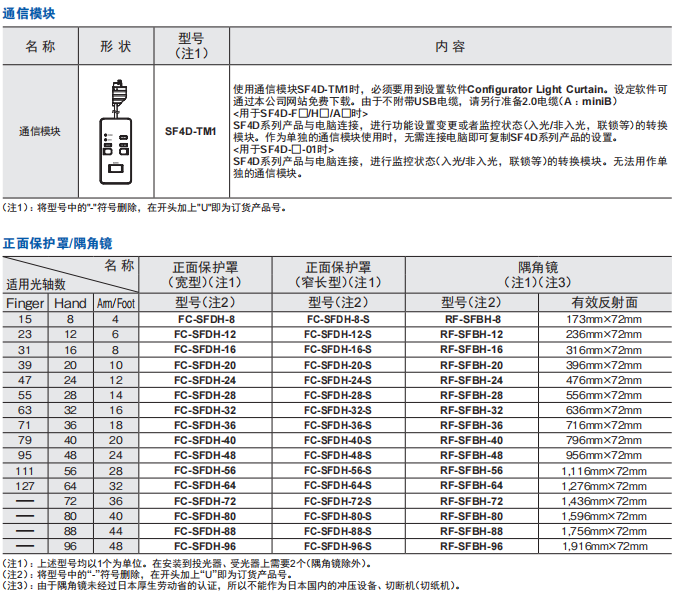This screenshot has width=681, height=595.
Task: Click the FC-SFDH-72-S model cell
Action: click(x=338, y=501)
